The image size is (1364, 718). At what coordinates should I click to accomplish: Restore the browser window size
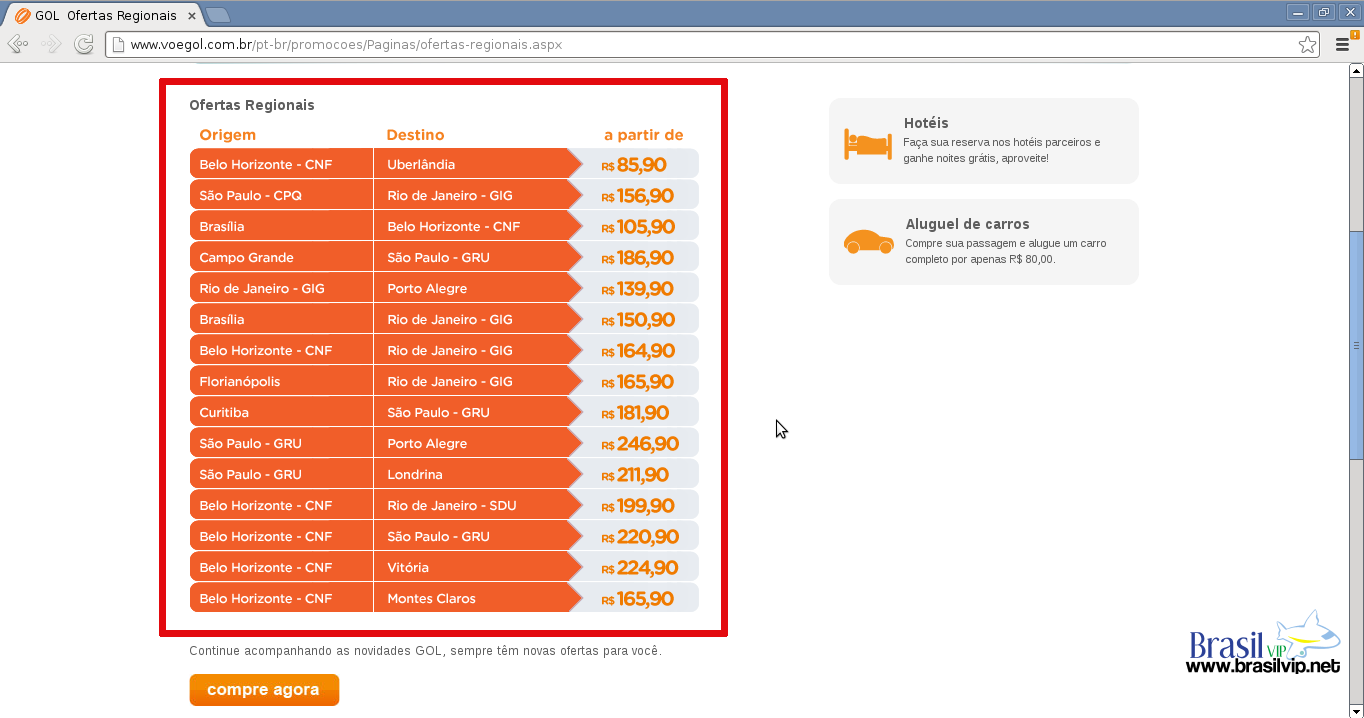(1324, 12)
